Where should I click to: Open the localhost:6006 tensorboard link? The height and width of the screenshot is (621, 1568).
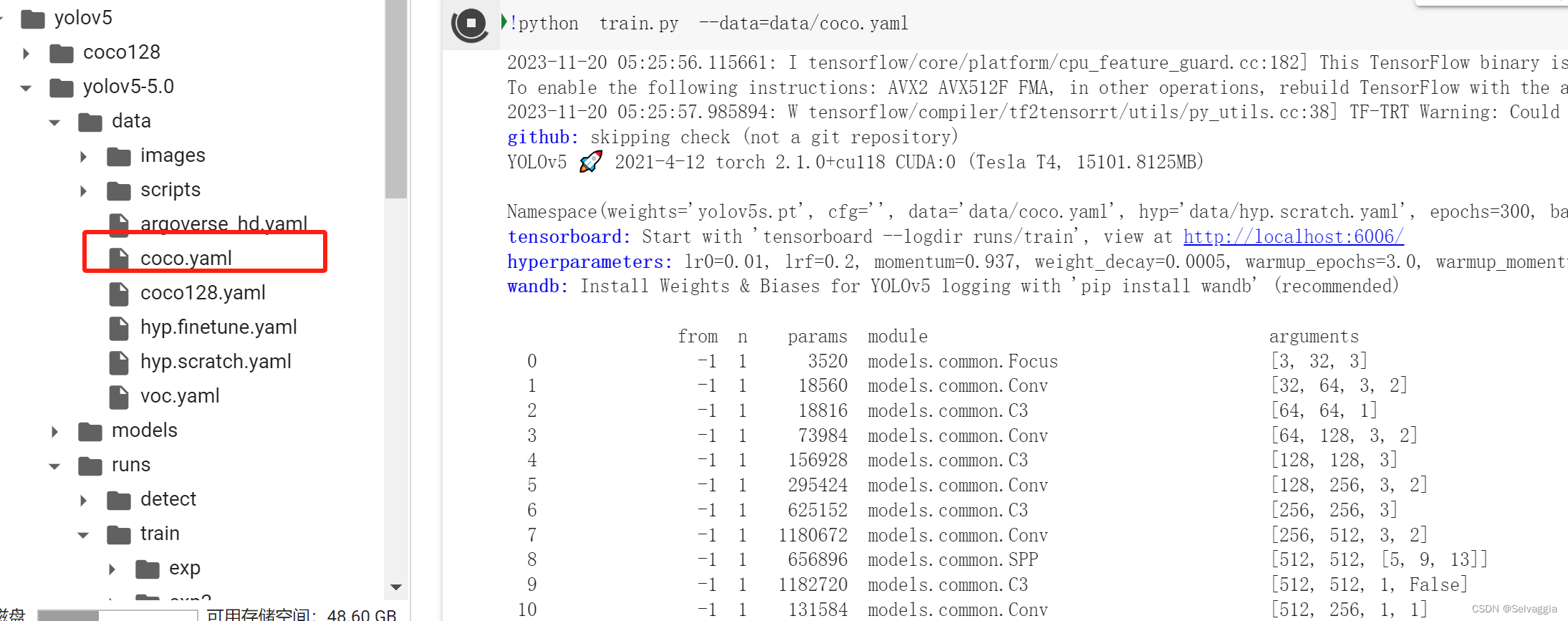1293,236
